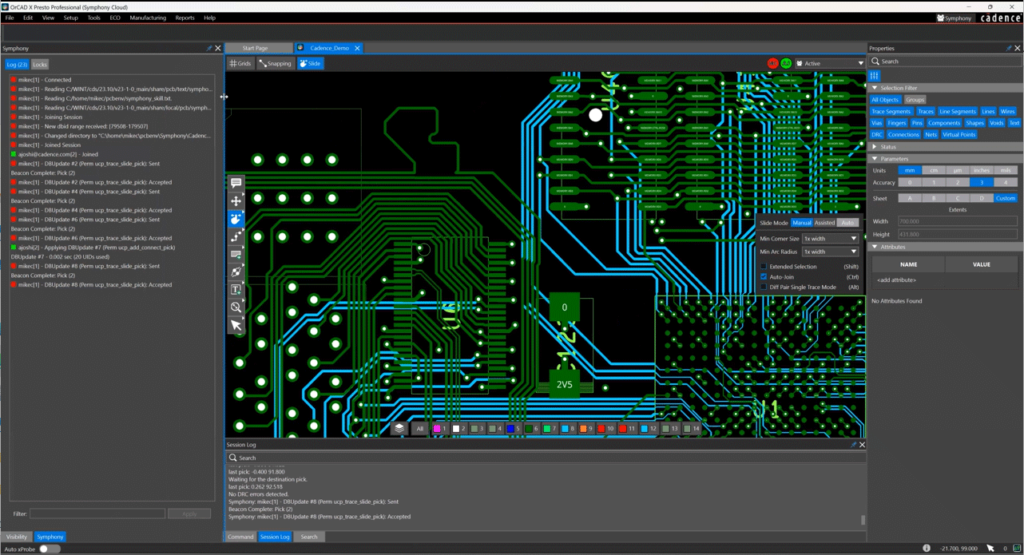Select the All Objects filter button

(x=885, y=100)
